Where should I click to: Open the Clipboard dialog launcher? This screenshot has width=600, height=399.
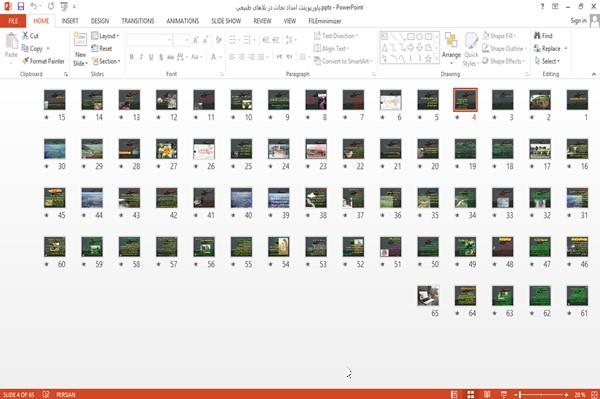66,74
